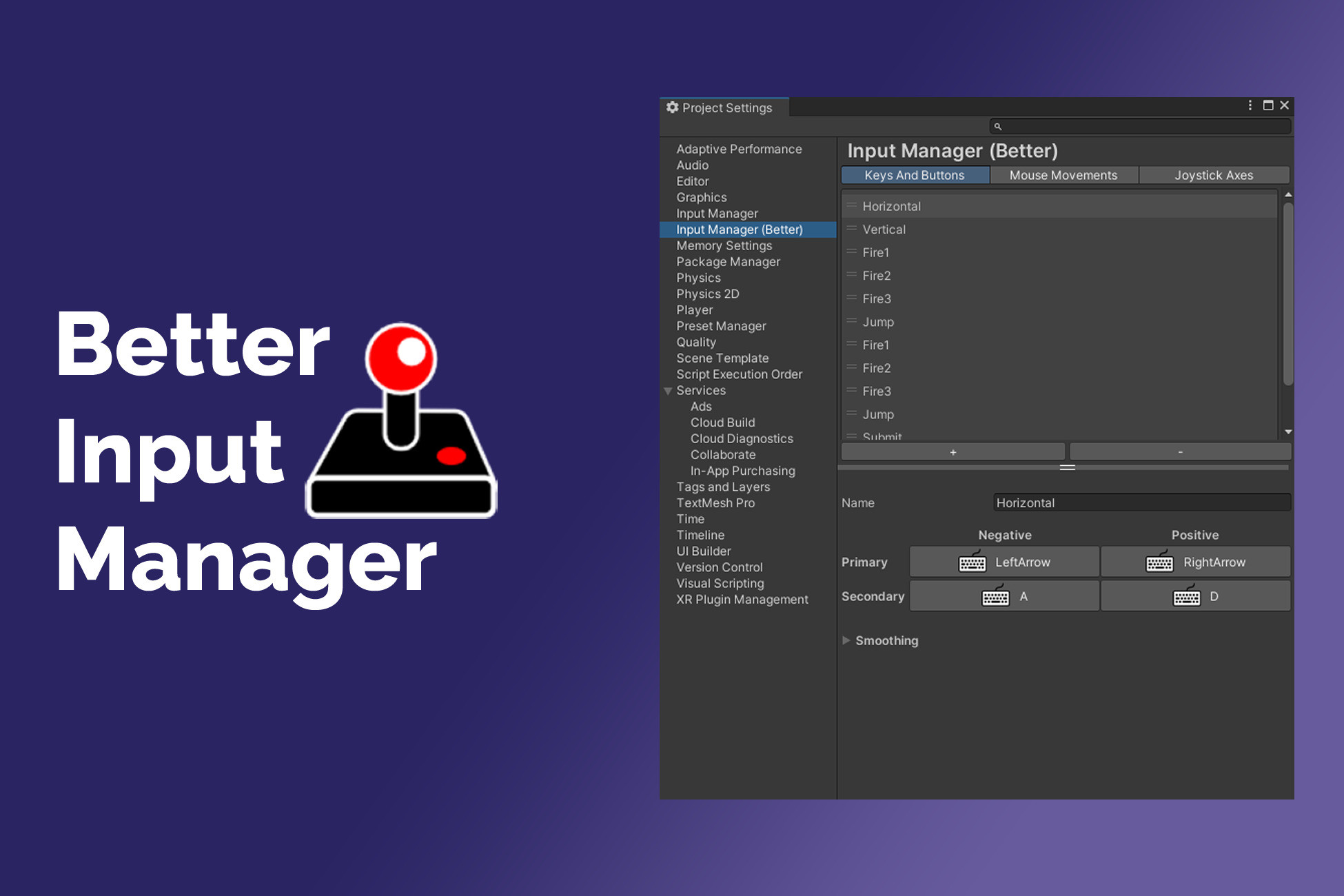Click keyboard icon beside A binding
This screenshot has height=896, width=1344.
(x=995, y=596)
